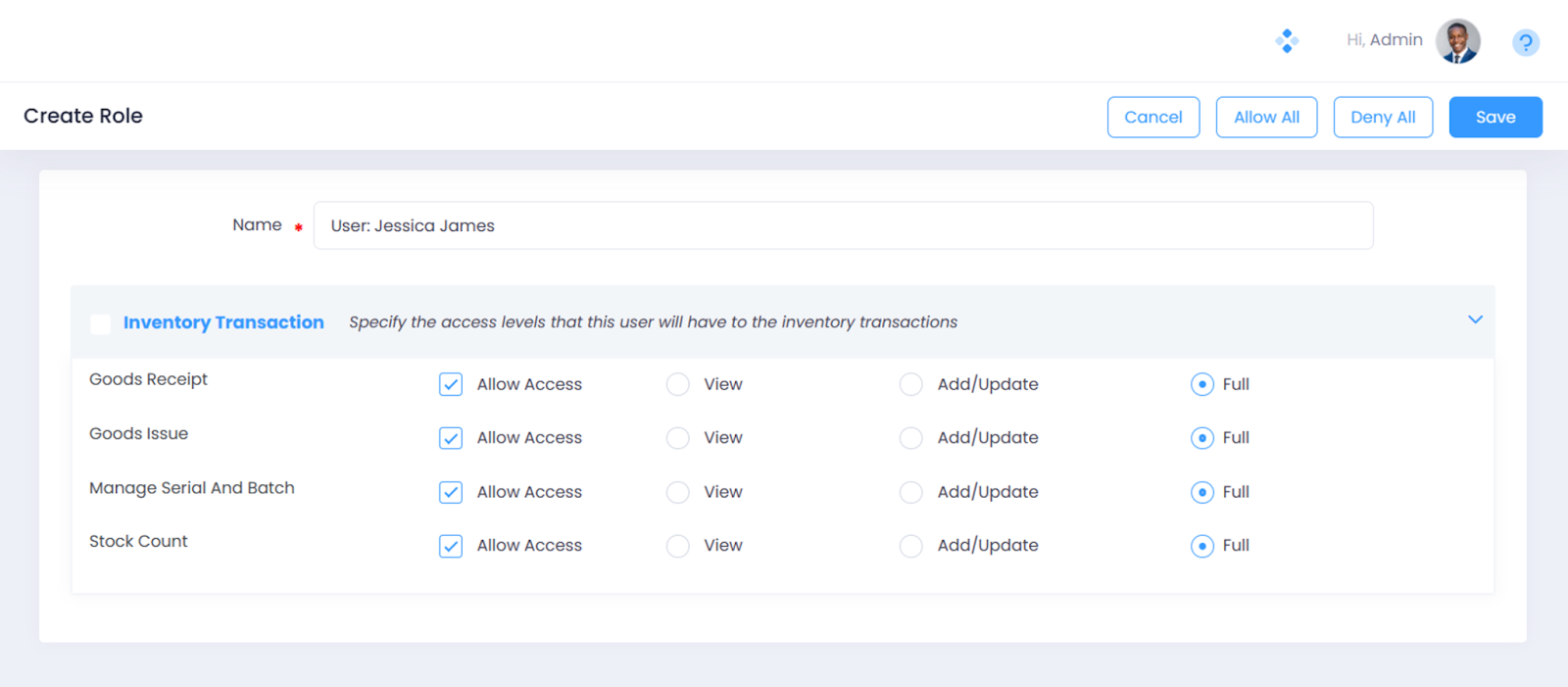Image resolution: width=1568 pixels, height=687 pixels.
Task: Uncheck Allow Access for Goods Receipt
Action: 451,384
